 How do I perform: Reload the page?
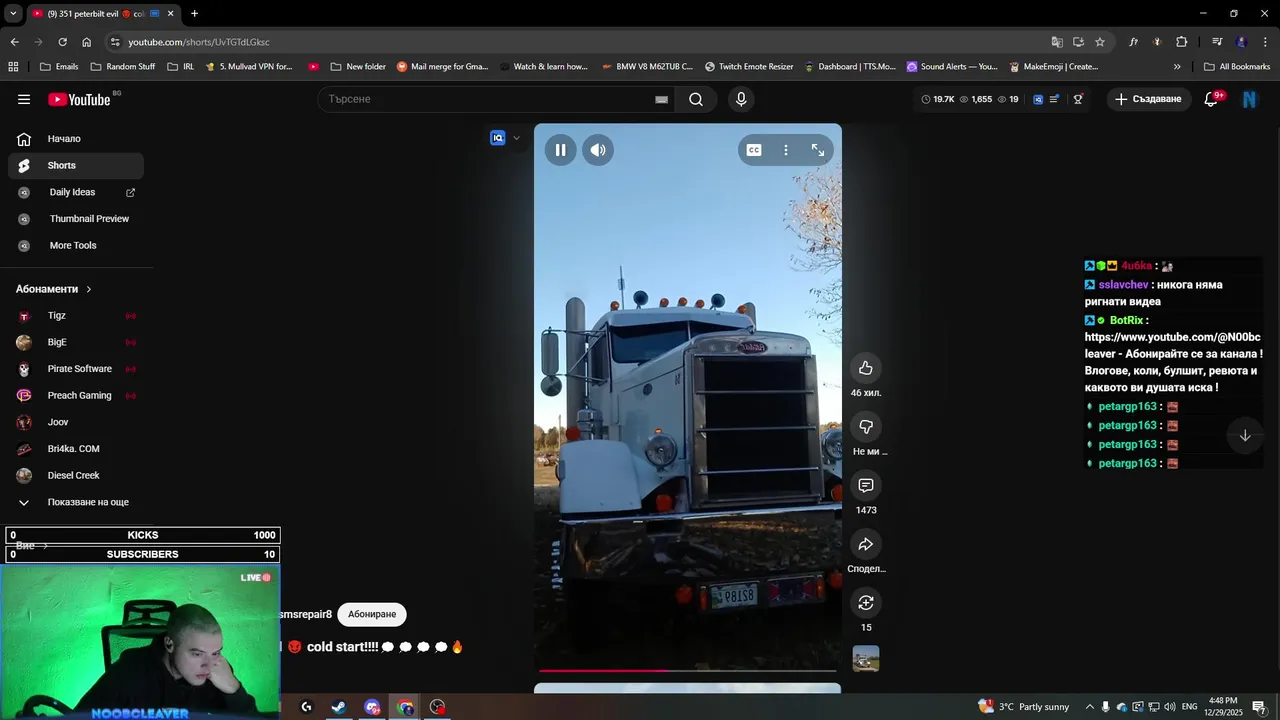pyautogui.click(x=62, y=42)
